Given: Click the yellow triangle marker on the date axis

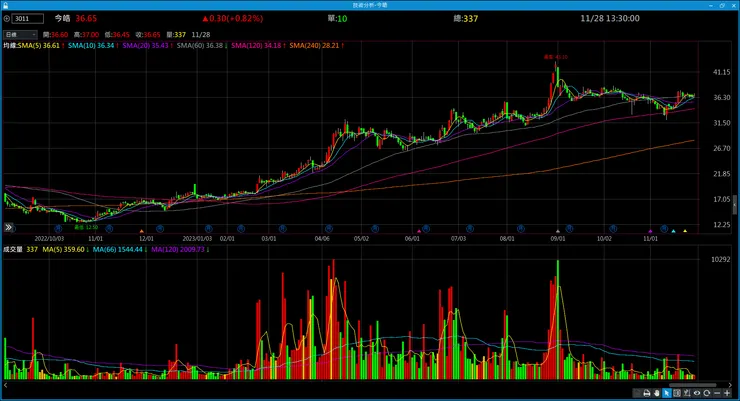Looking at the screenshot, I should 685,231.
